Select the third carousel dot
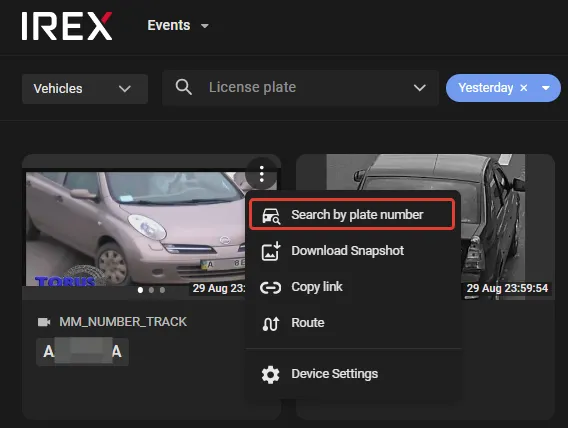The image size is (568, 428). click(162, 290)
